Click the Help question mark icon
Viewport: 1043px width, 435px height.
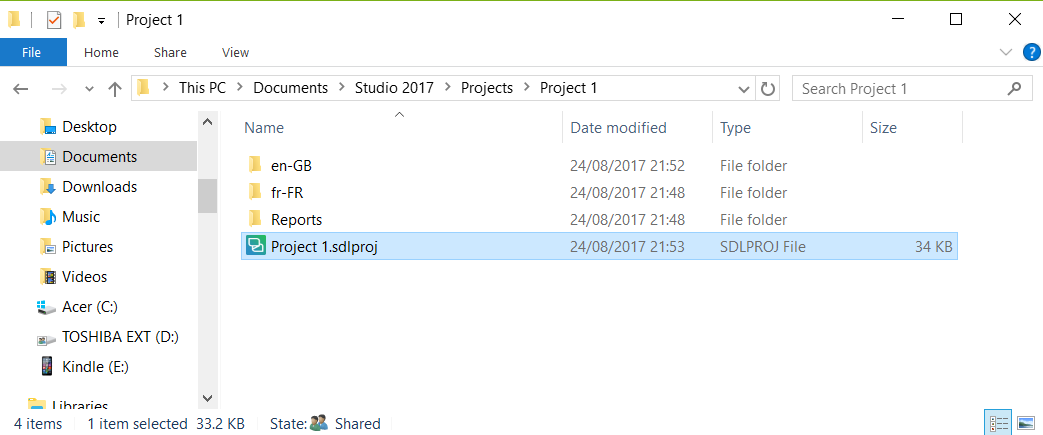click(x=1032, y=52)
